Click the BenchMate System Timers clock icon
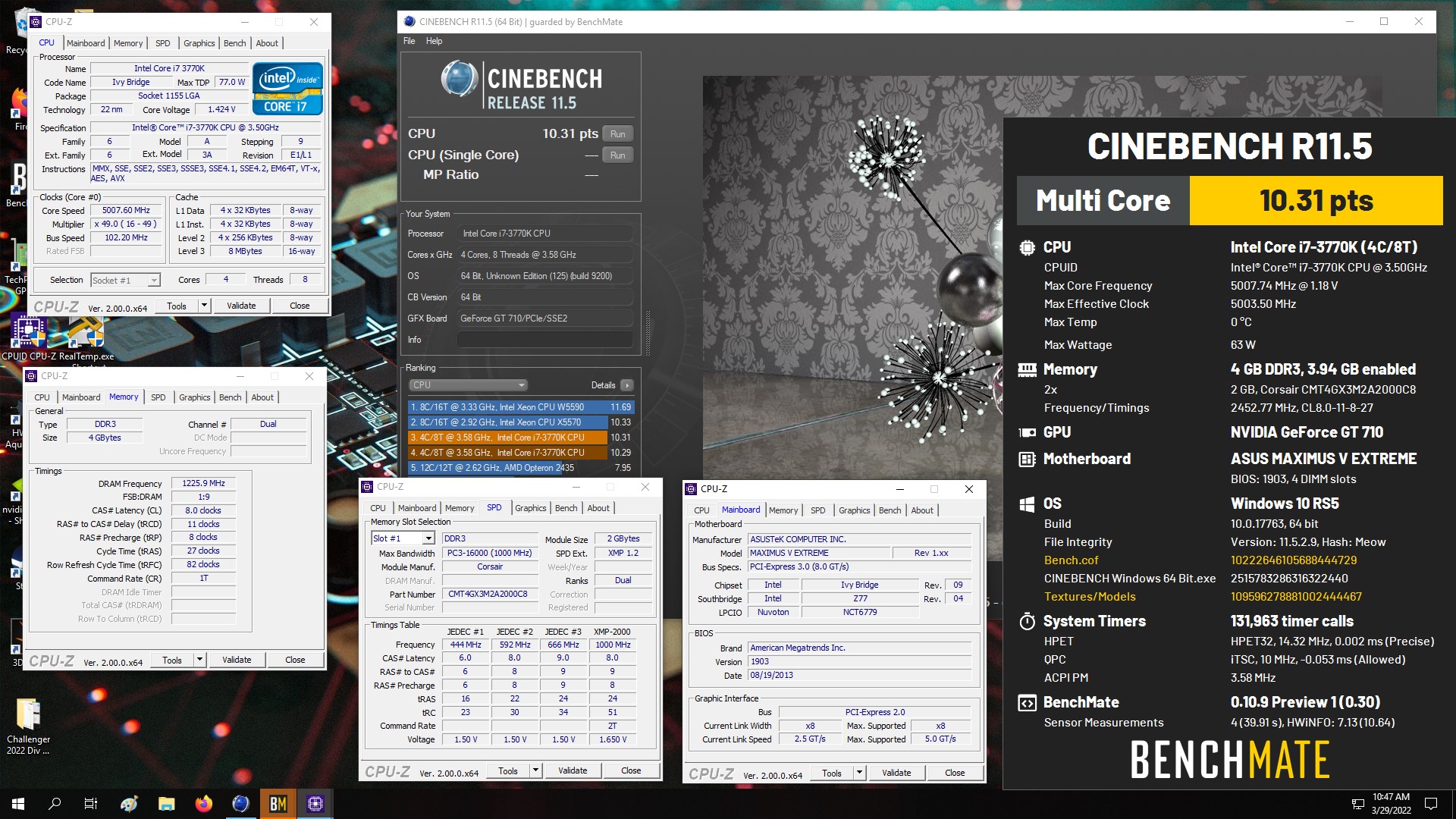The width and height of the screenshot is (1456, 819). click(1027, 621)
